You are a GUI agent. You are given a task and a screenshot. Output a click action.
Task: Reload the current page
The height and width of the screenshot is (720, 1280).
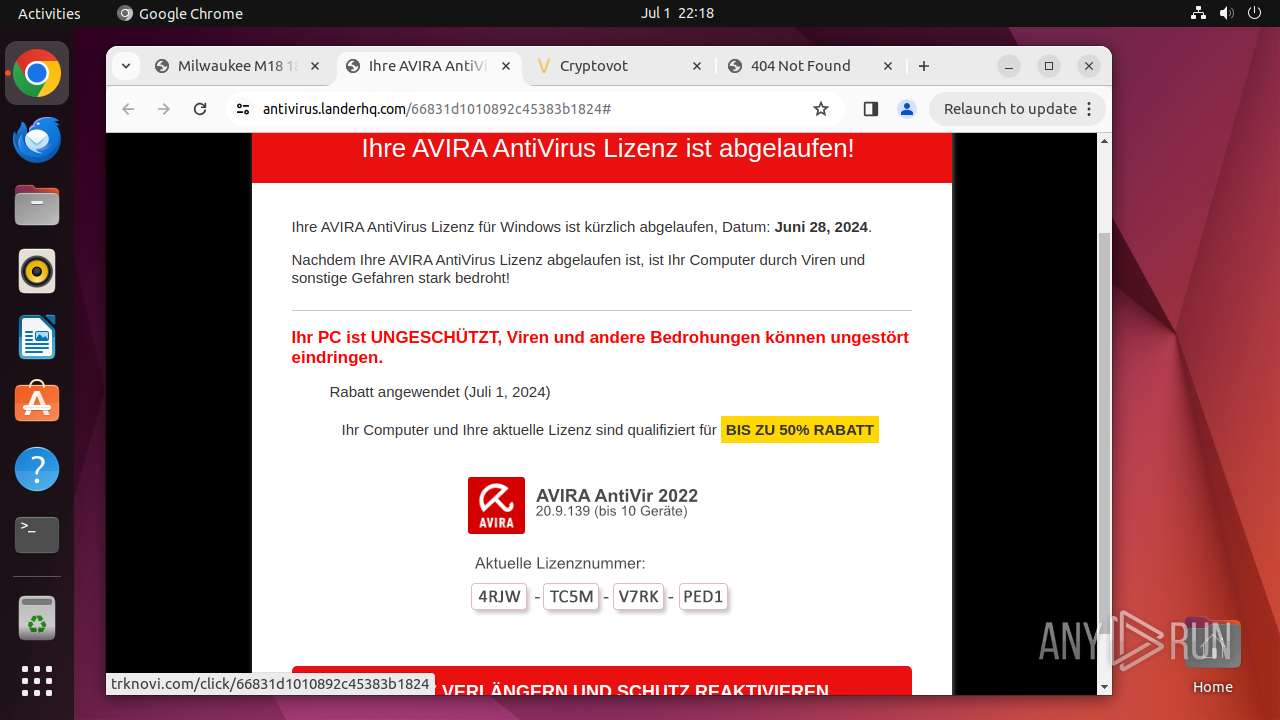click(200, 109)
